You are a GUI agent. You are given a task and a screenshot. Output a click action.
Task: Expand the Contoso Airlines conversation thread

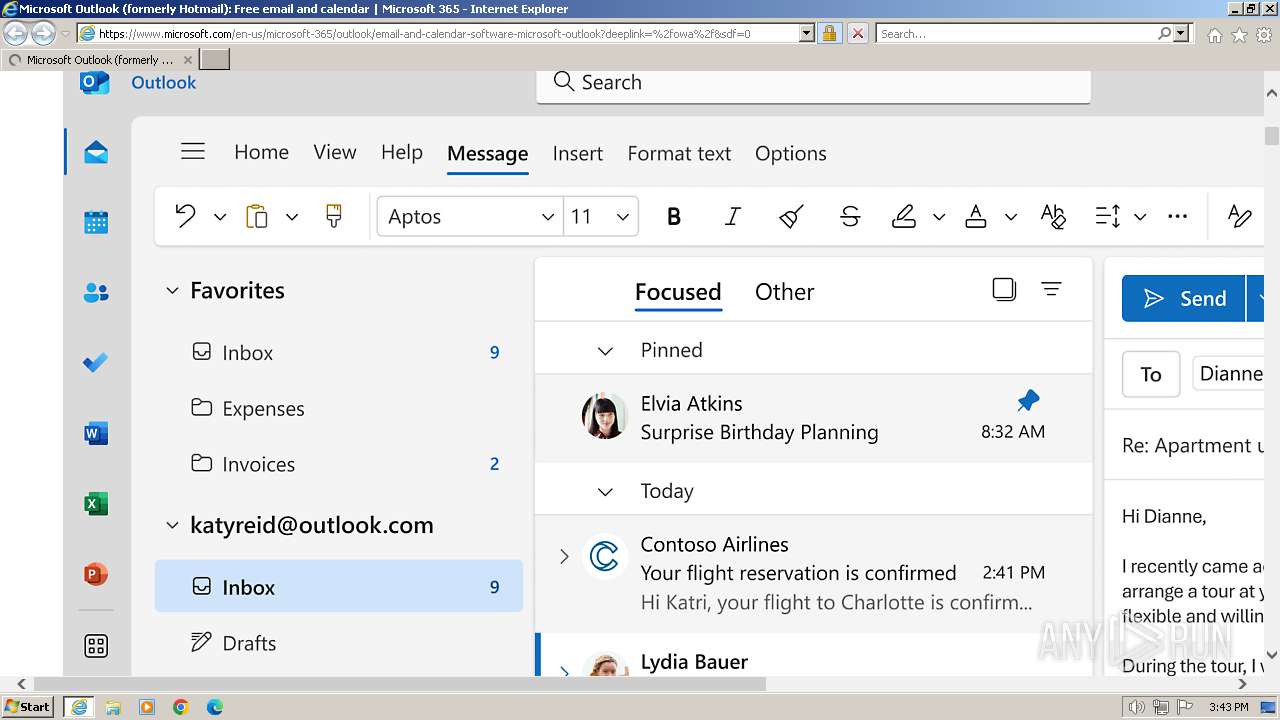point(564,556)
